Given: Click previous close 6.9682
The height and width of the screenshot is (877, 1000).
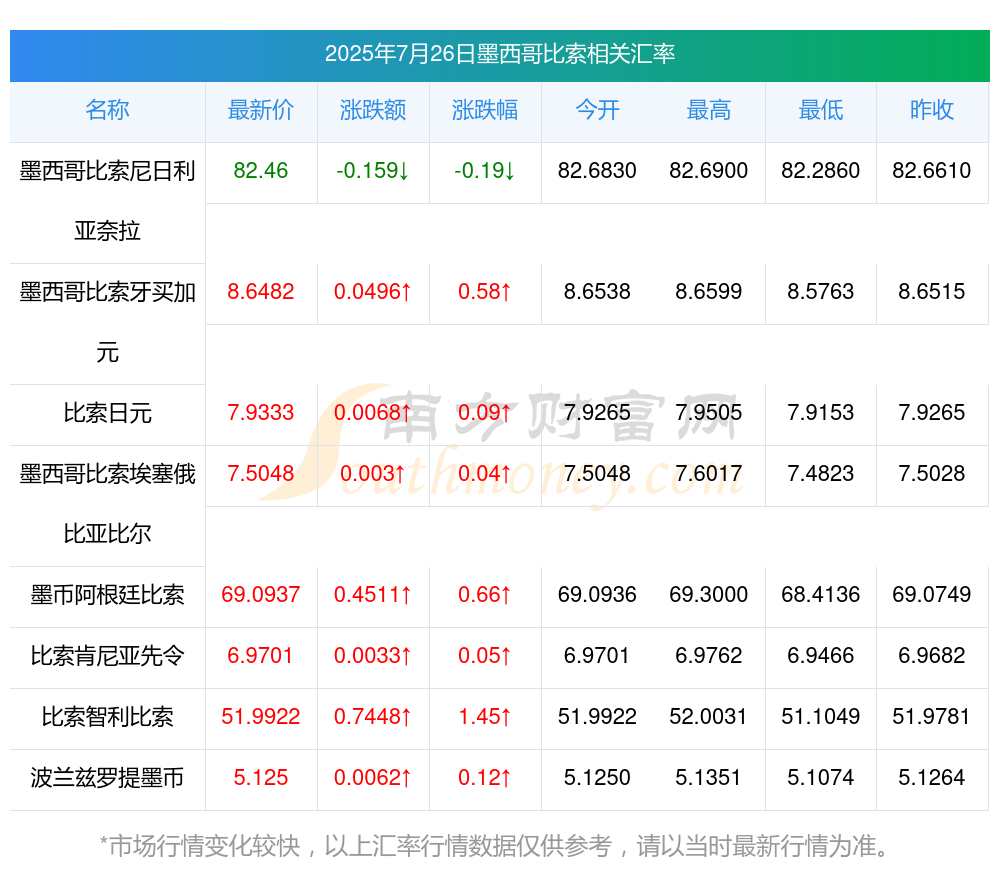Looking at the screenshot, I should click(x=932, y=656).
